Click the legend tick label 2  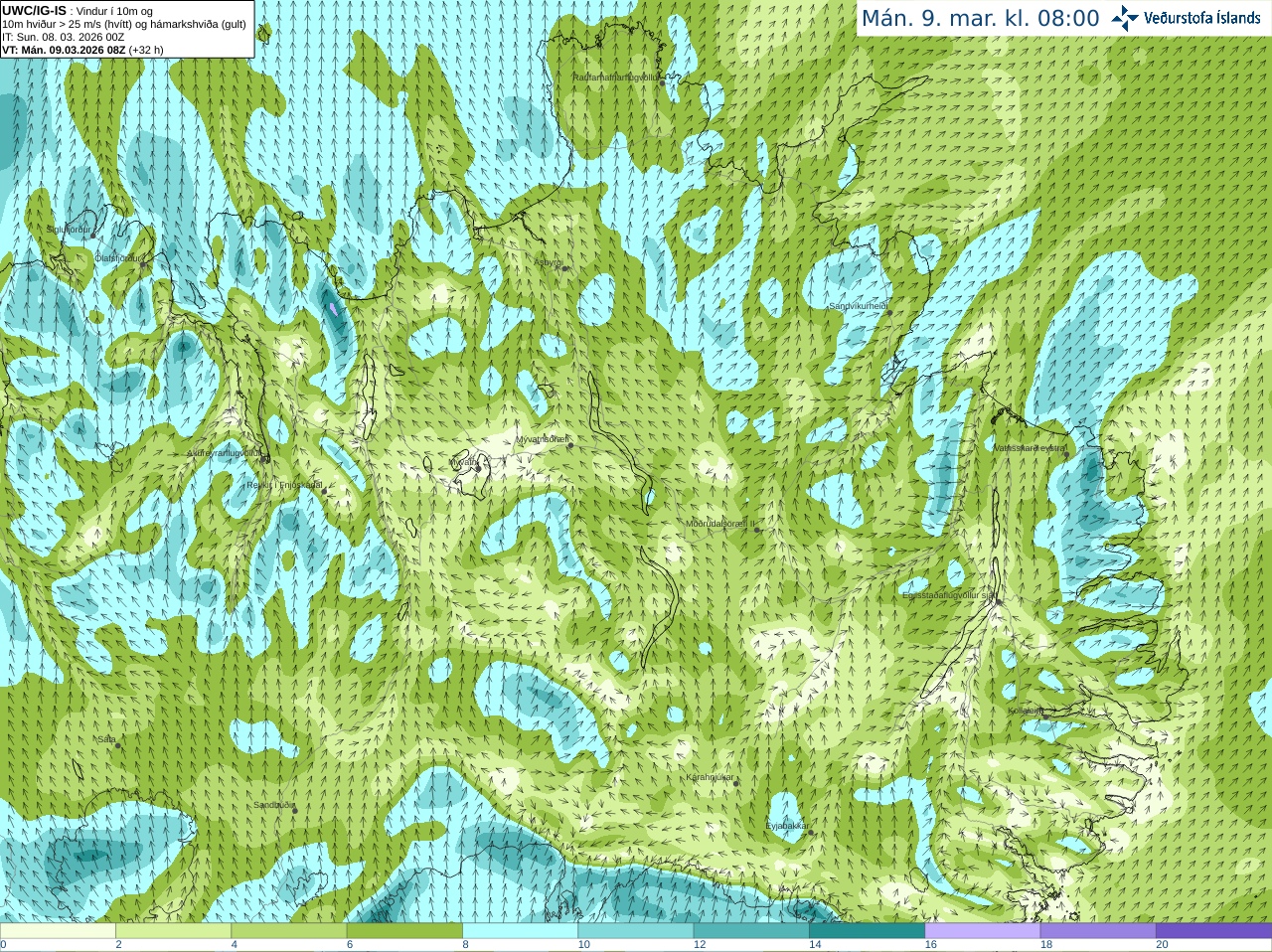118,945
